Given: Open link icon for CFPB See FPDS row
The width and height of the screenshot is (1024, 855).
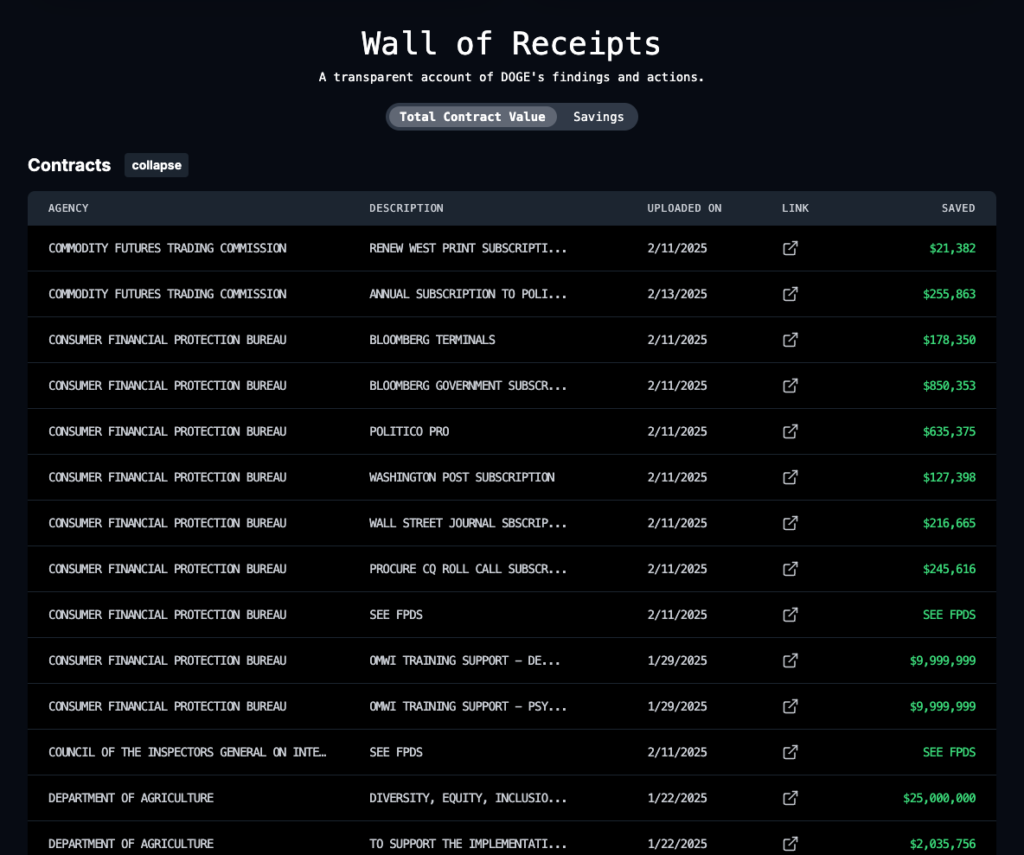Looking at the screenshot, I should point(790,615).
